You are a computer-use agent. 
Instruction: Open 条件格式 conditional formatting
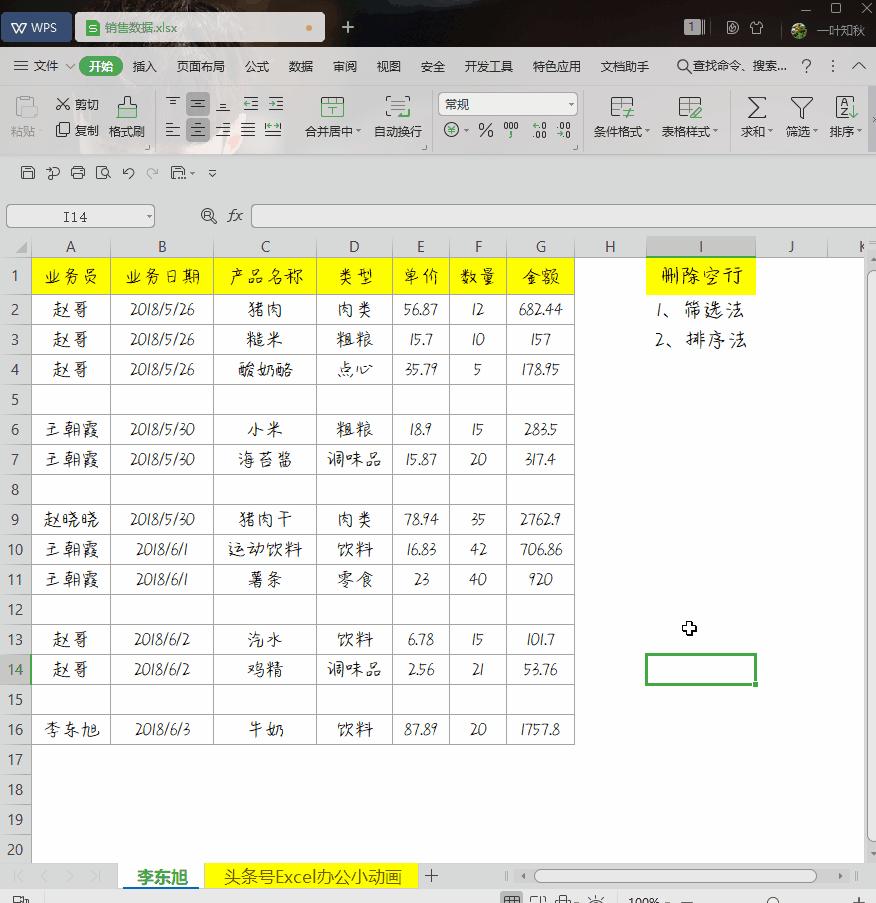[x=621, y=117]
